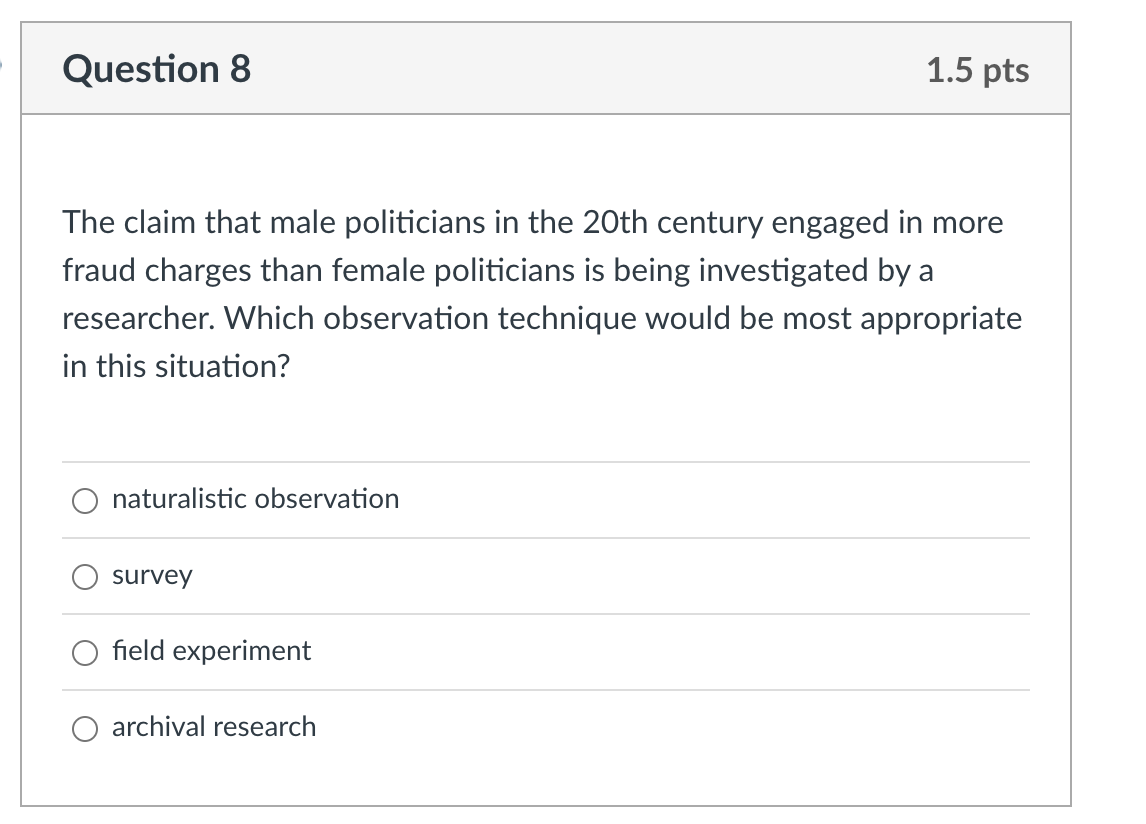Click the text "in this situation?"
Screen dimensions: 1146x824
(x=176, y=367)
